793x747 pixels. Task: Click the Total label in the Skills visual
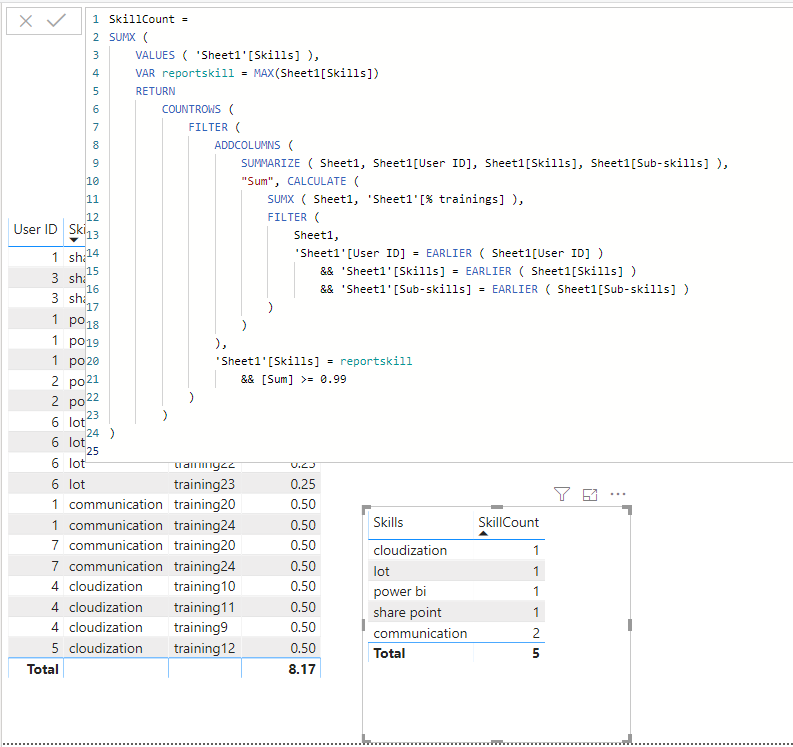pyautogui.click(x=389, y=653)
